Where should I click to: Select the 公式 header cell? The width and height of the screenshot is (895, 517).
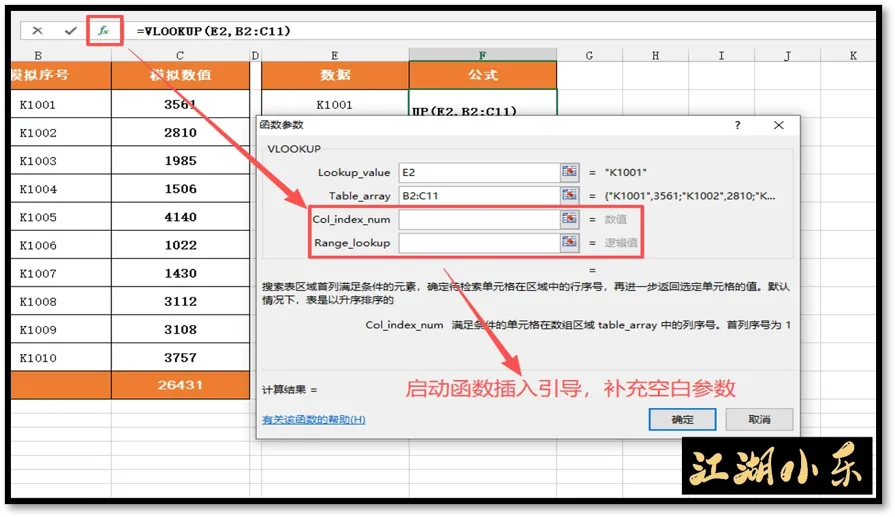pyautogui.click(x=483, y=75)
